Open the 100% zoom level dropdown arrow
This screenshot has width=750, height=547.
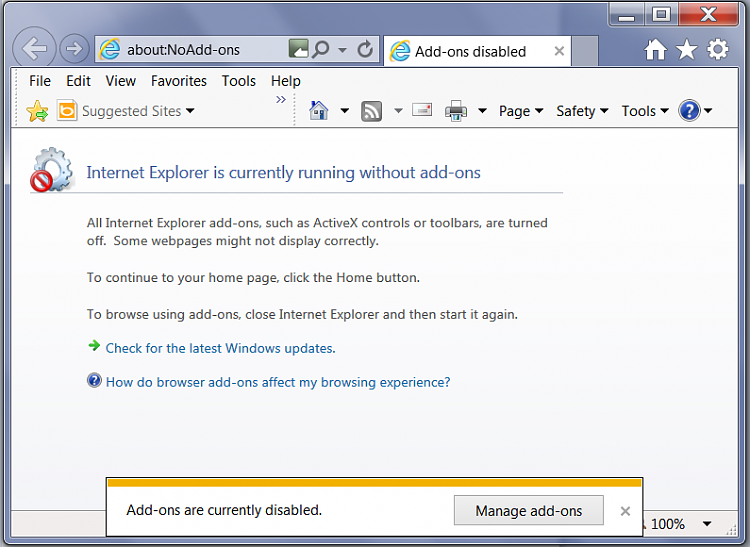click(x=707, y=524)
